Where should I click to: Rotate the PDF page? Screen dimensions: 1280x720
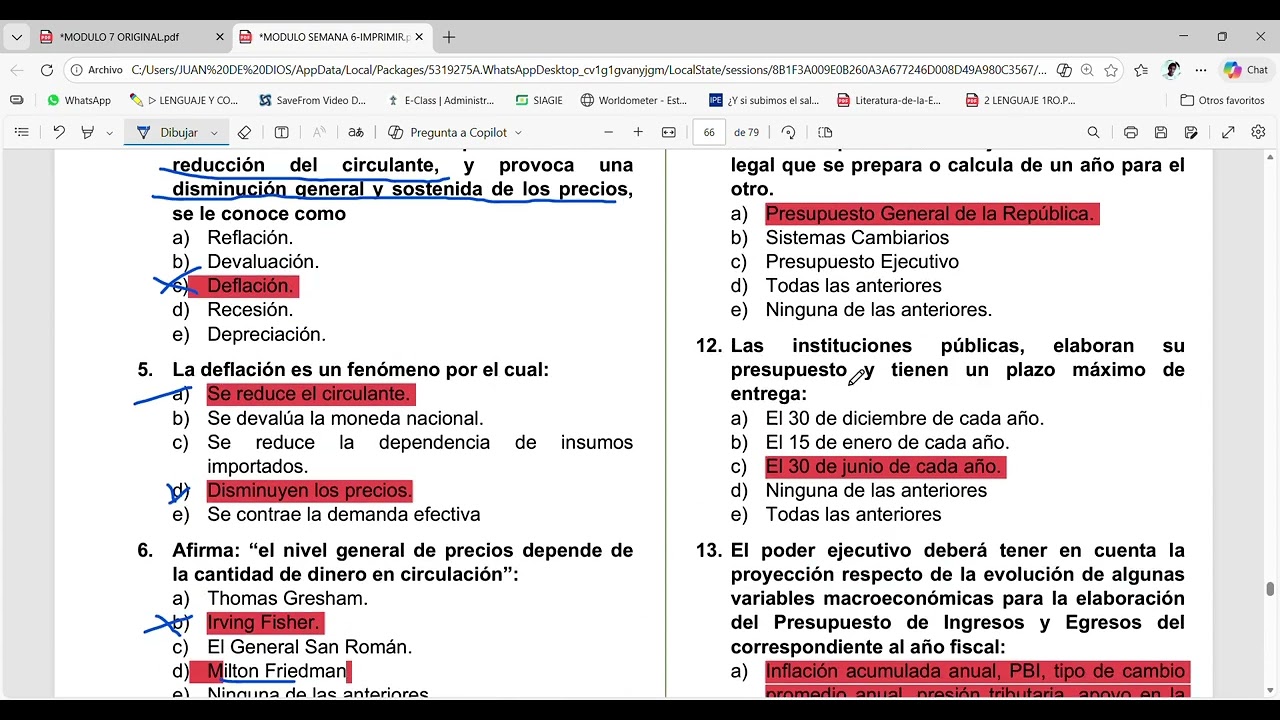[x=788, y=132]
